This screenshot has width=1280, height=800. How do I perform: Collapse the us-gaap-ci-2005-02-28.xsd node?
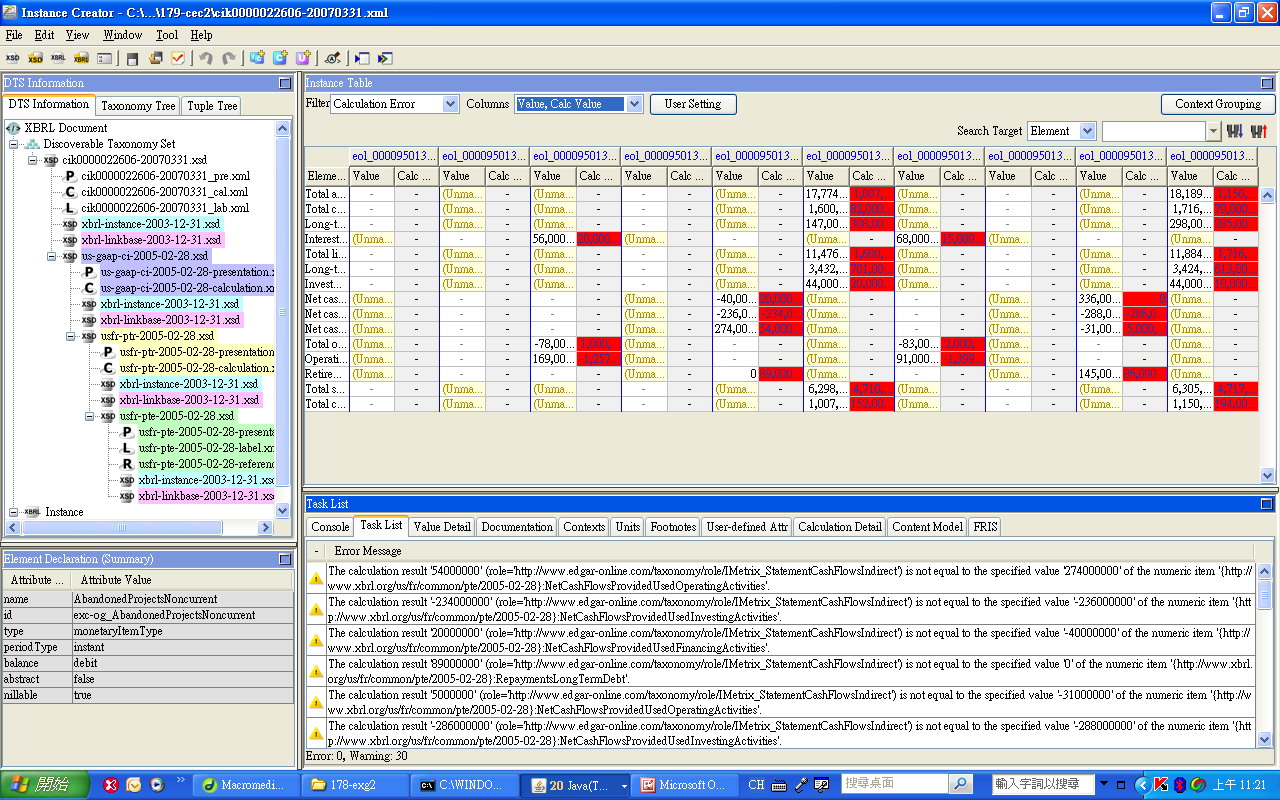pyautogui.click(x=52, y=256)
